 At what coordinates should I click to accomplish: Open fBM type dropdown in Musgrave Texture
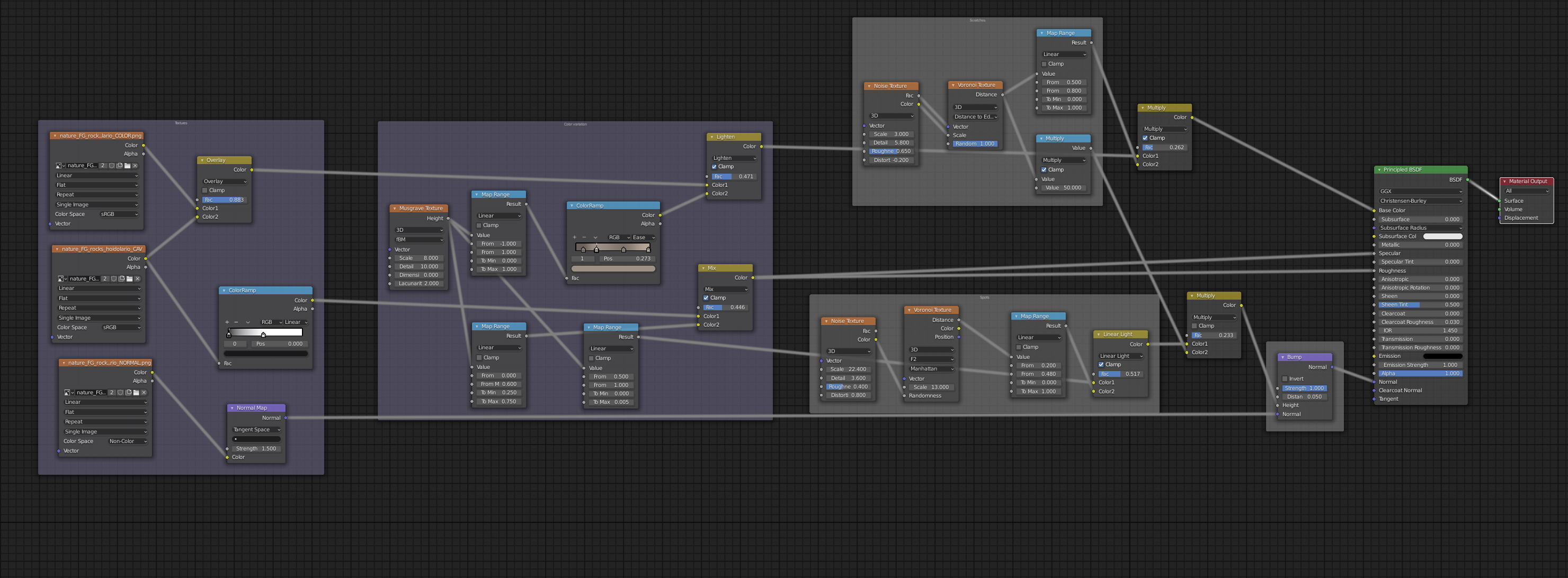pos(420,240)
